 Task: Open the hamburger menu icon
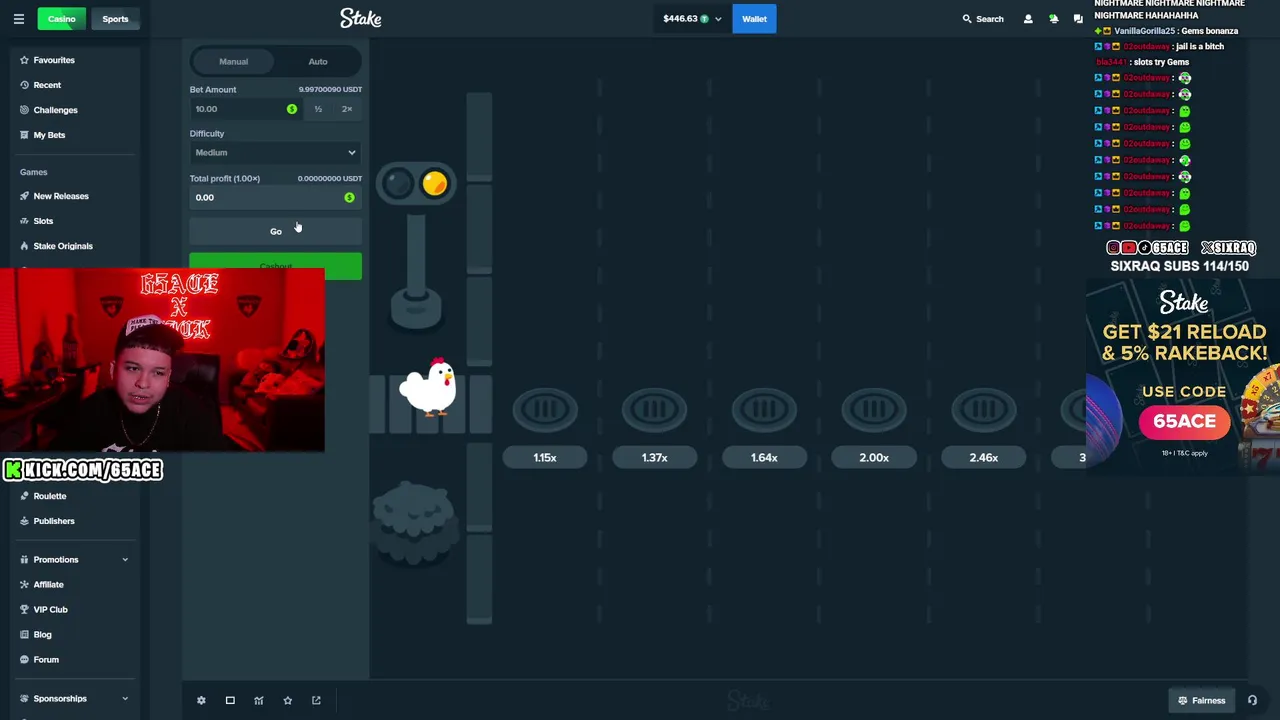(18, 19)
